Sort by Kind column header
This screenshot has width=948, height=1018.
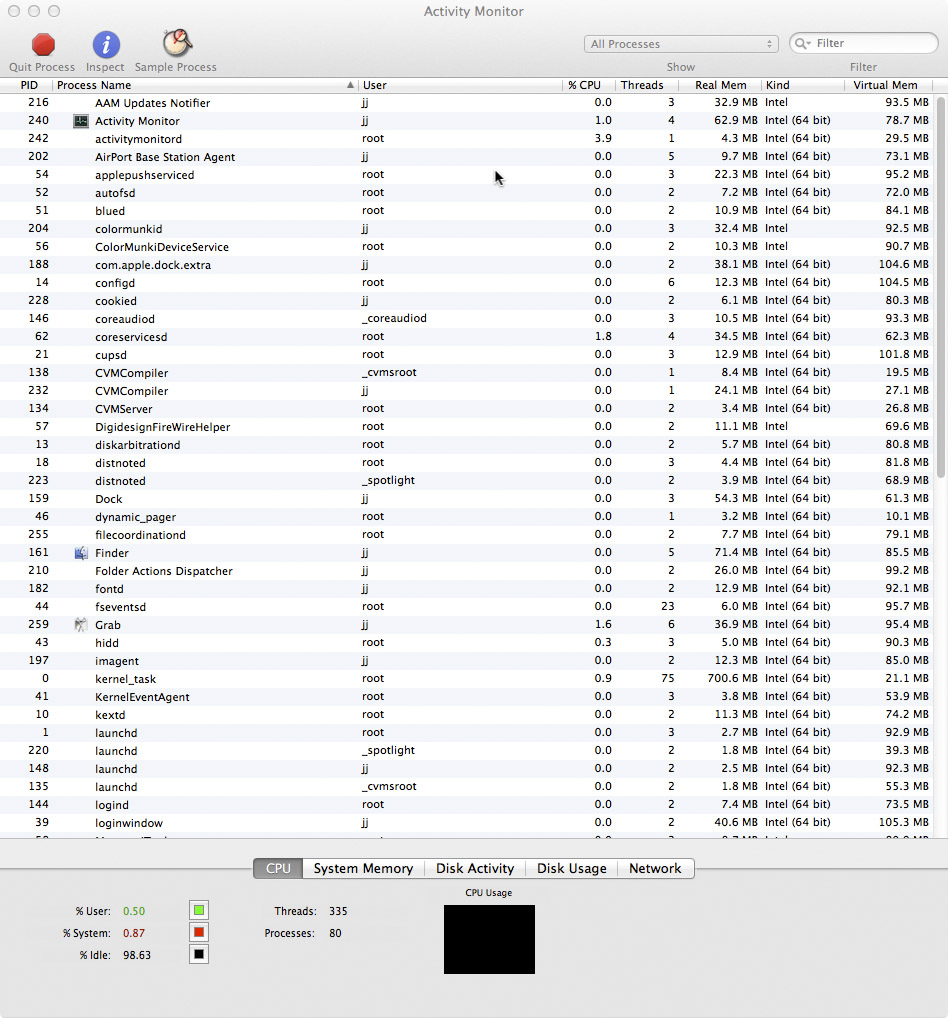click(803, 85)
